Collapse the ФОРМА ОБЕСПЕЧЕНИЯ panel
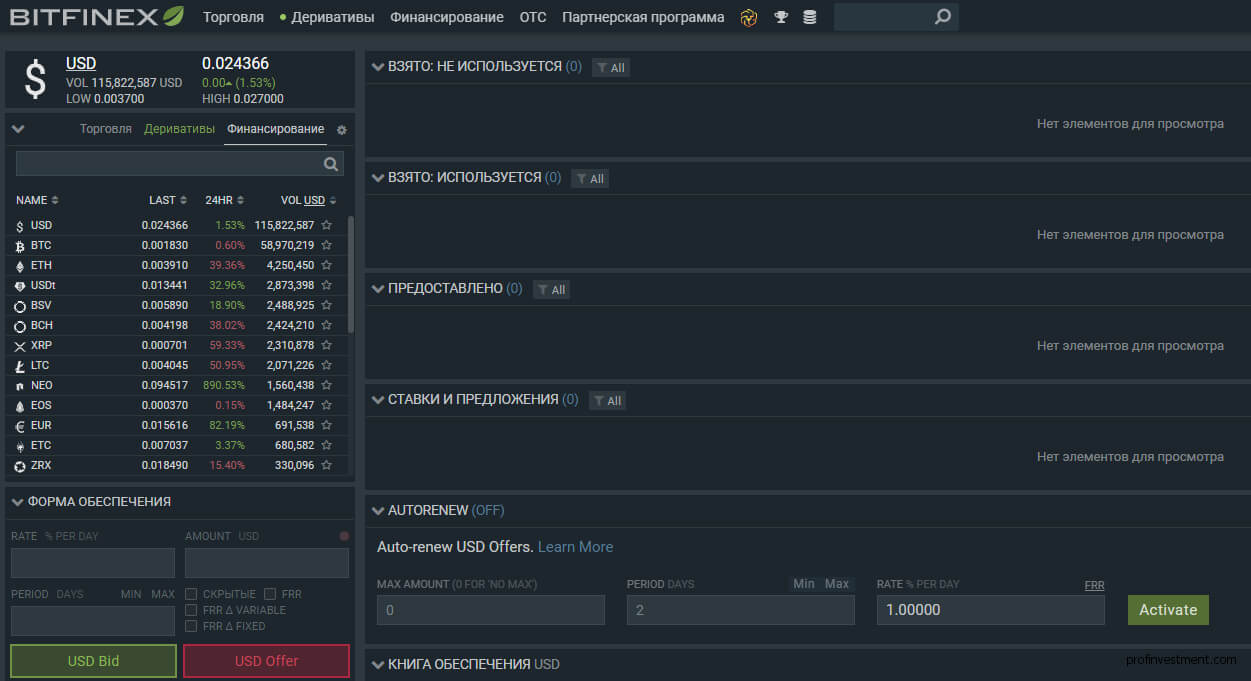 pos(18,502)
